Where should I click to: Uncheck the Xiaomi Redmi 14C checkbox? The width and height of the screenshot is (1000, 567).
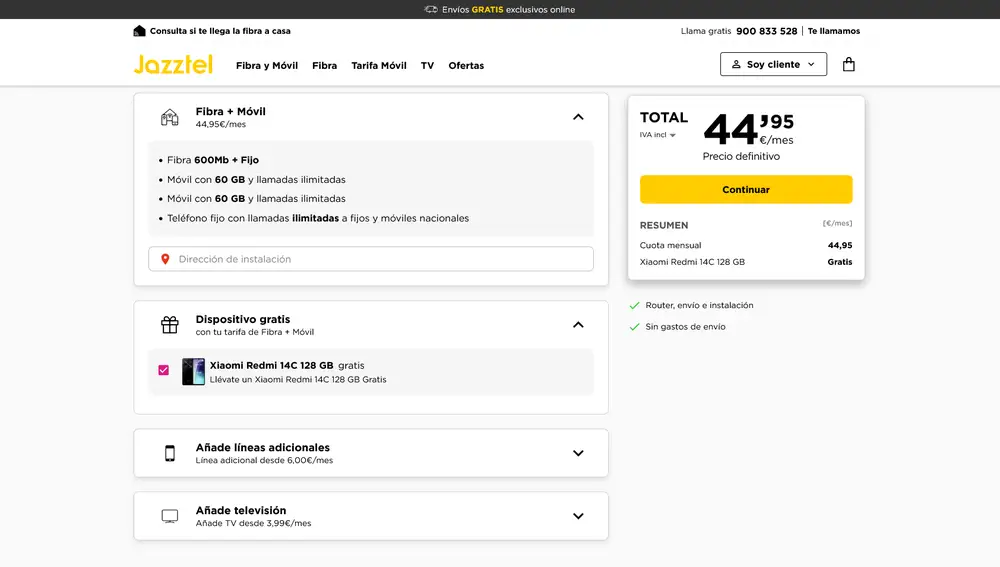tap(164, 370)
